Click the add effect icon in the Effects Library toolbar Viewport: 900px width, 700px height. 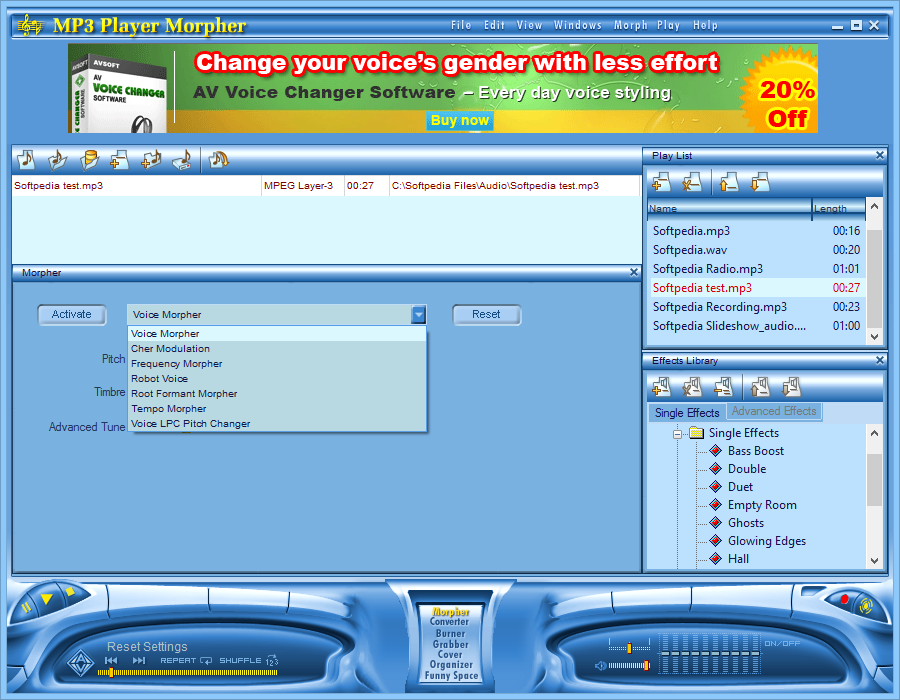tap(661, 388)
